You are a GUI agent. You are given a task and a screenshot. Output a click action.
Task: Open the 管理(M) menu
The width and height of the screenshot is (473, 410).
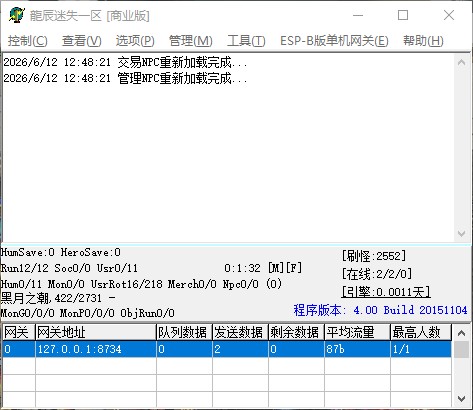tap(191, 41)
